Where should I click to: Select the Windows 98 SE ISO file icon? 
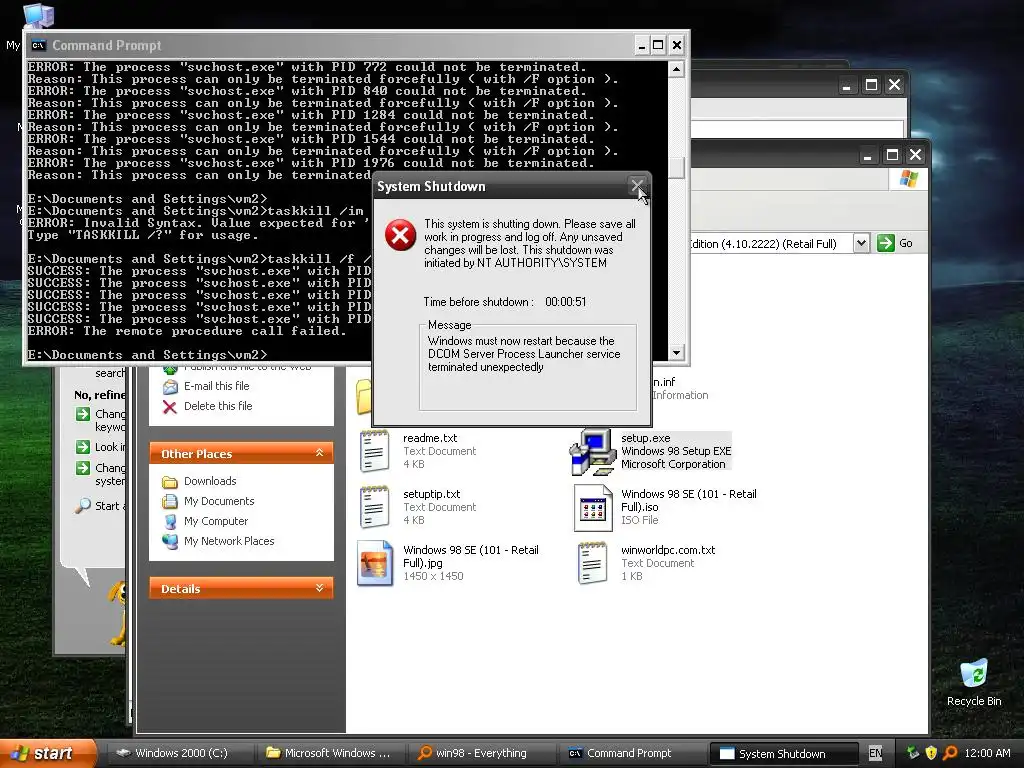[593, 507]
